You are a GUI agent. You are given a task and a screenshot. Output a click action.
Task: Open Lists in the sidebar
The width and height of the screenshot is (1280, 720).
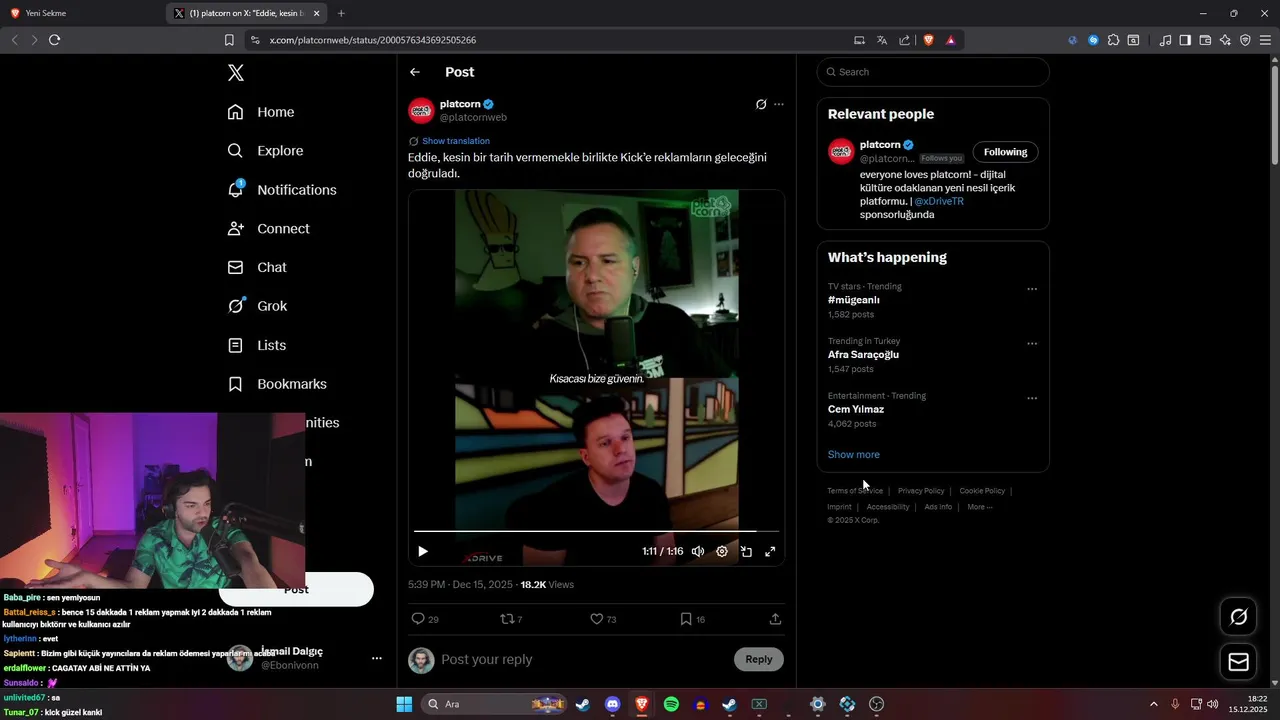click(257, 345)
